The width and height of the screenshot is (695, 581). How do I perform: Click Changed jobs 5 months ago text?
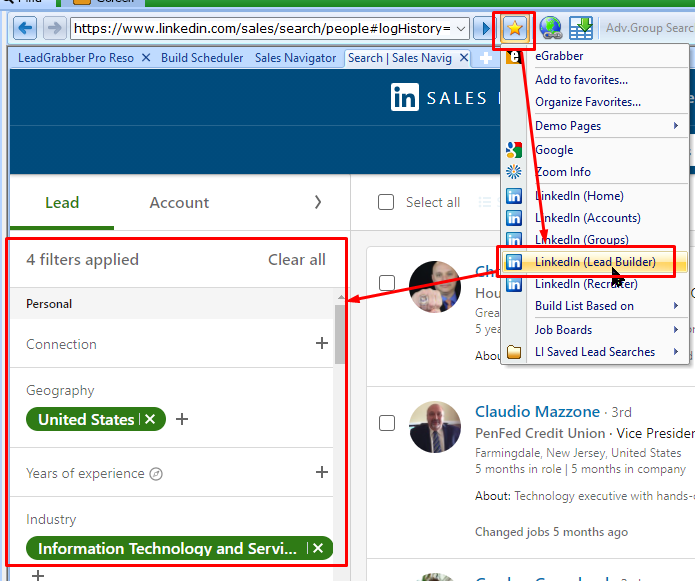(x=551, y=532)
